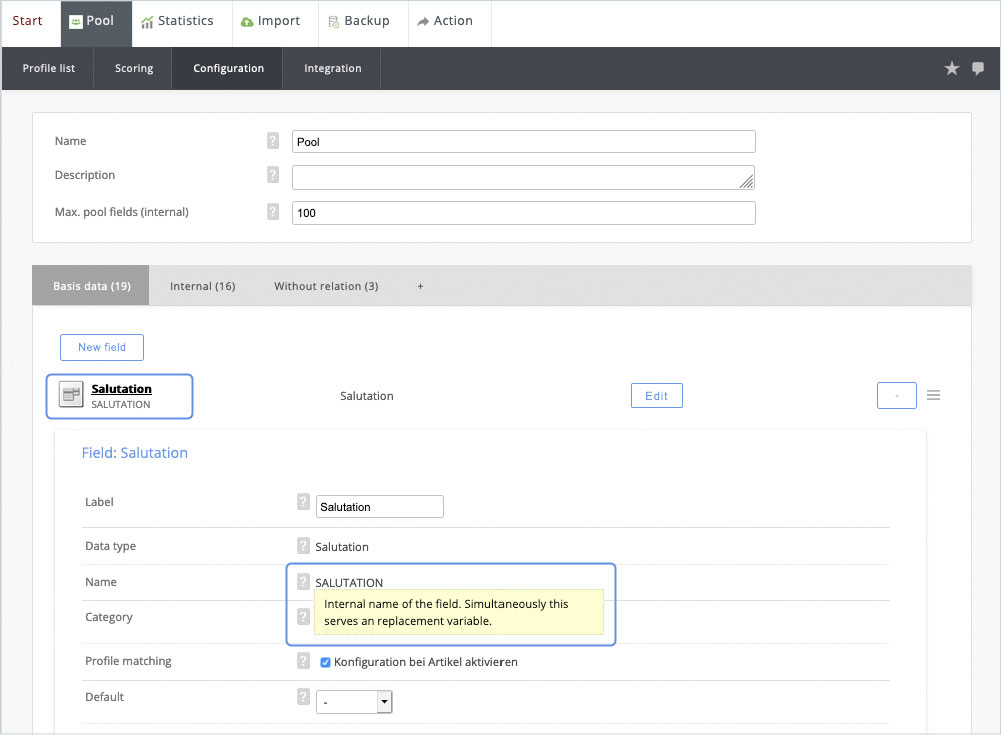Screen dimensions: 1001x735
Task: Click help icon next to Profile matching
Action: click(303, 661)
